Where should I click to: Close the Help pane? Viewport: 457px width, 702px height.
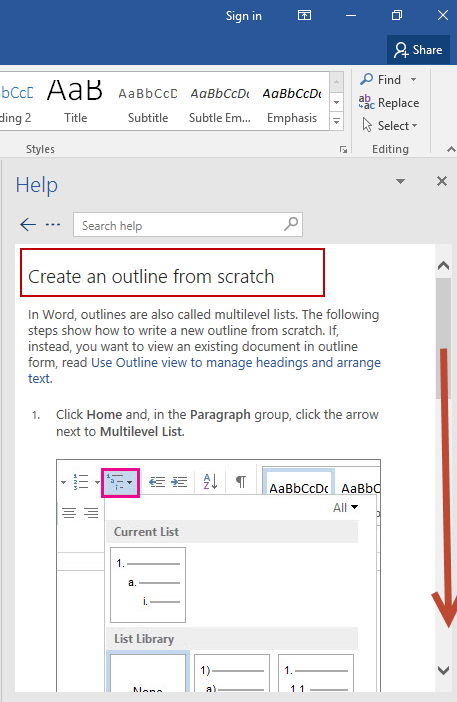442,181
